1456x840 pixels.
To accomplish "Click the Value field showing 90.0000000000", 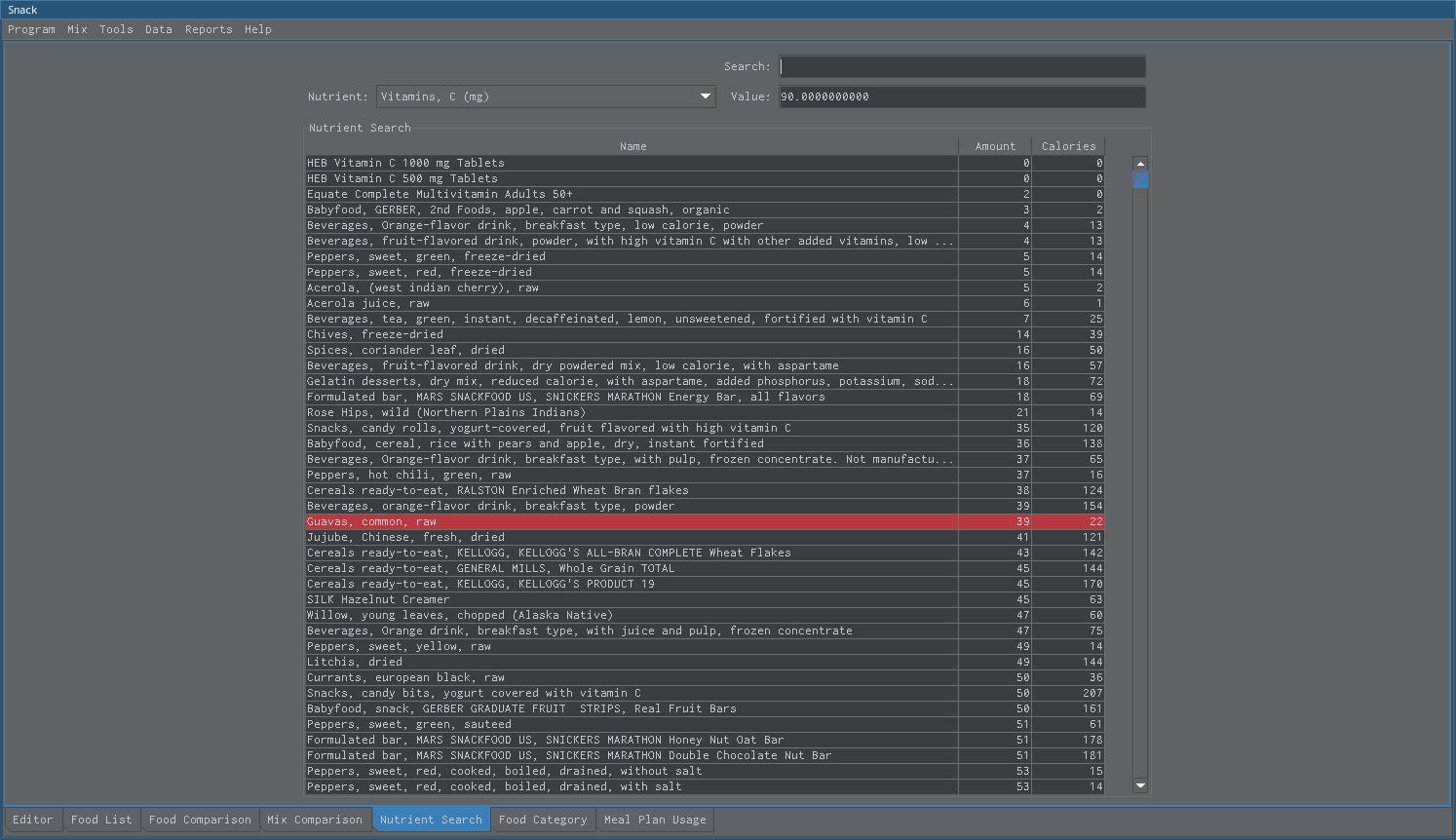I will 962,96.
